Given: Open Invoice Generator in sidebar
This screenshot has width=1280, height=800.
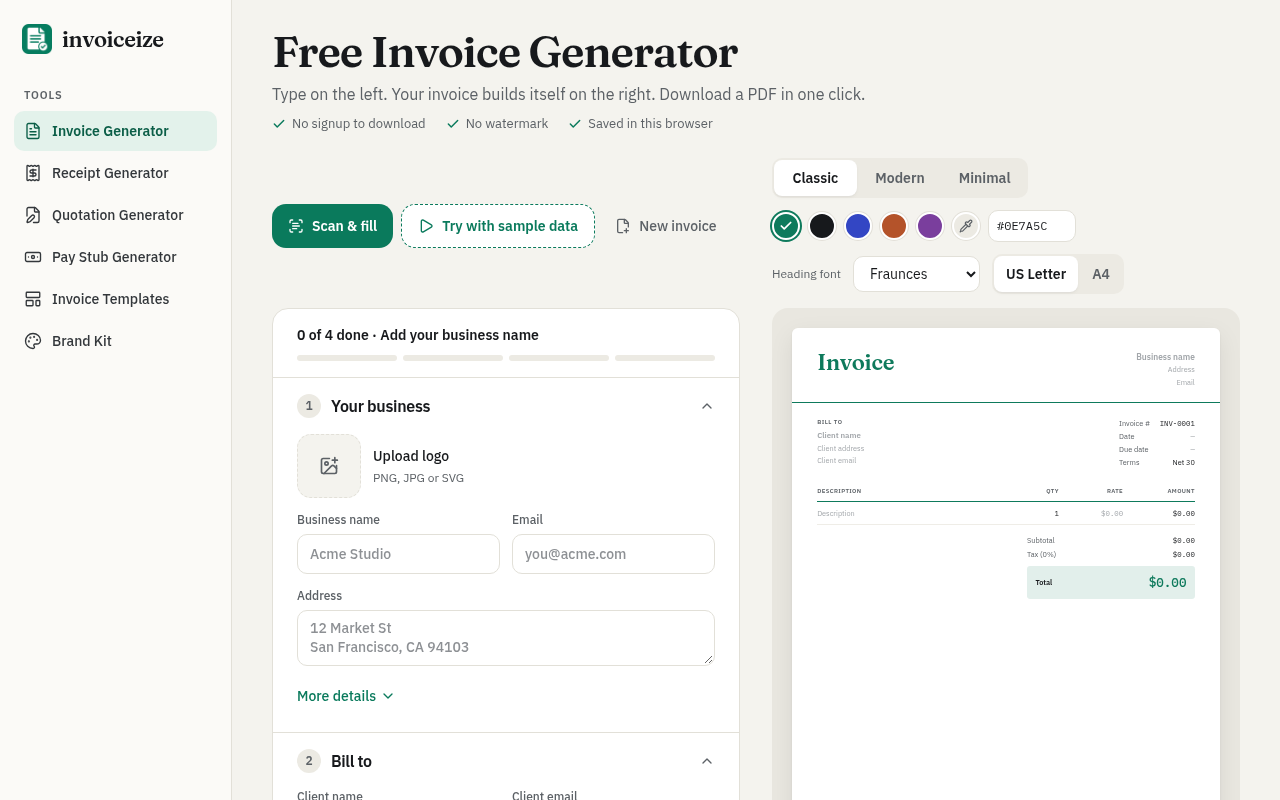Looking at the screenshot, I should coord(115,131).
